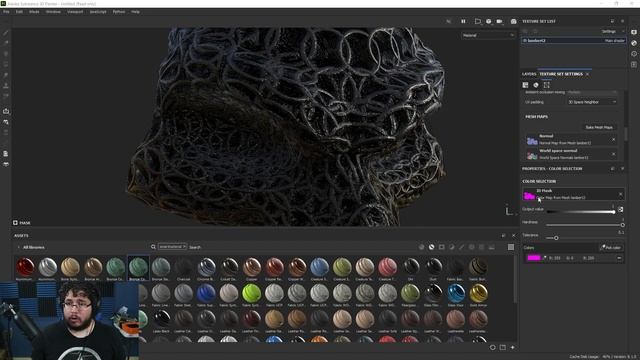This screenshot has width=640, height=360.
Task: Open the UV padding 3D Space Neighbor dropdown
Action: [x=592, y=102]
